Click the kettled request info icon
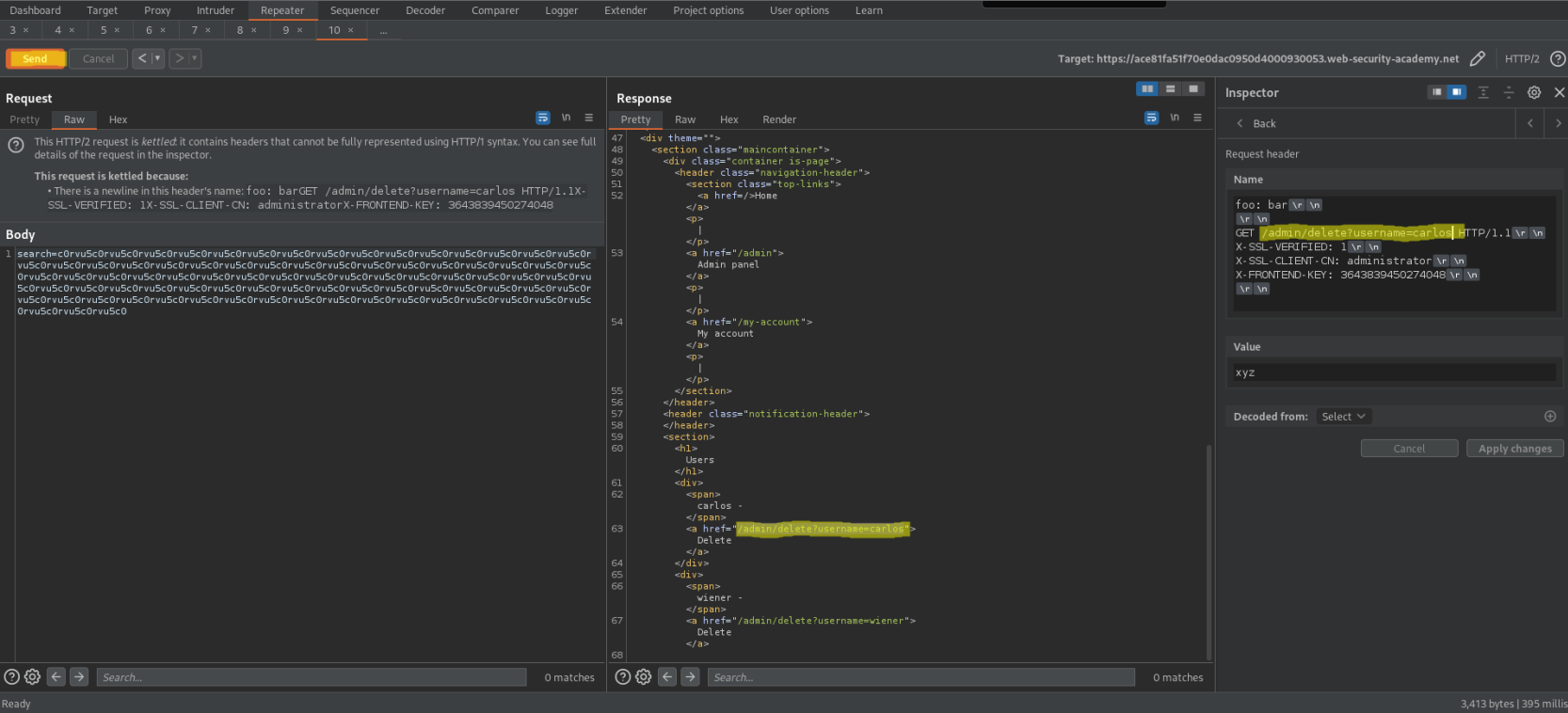 tap(16, 145)
